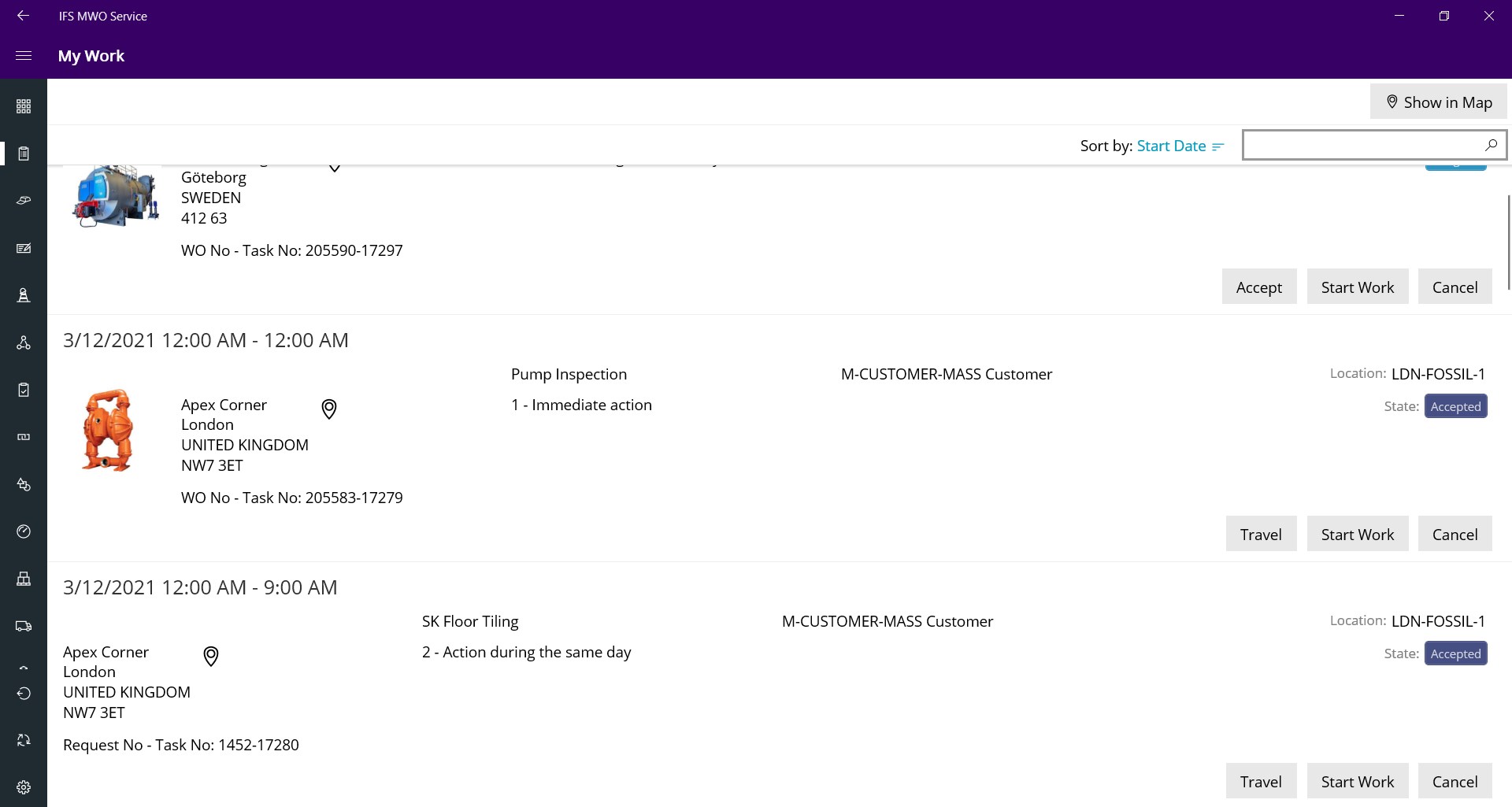This screenshot has width=1512, height=807.
Task: Open the shapes sidebar icon
Action: [24, 484]
